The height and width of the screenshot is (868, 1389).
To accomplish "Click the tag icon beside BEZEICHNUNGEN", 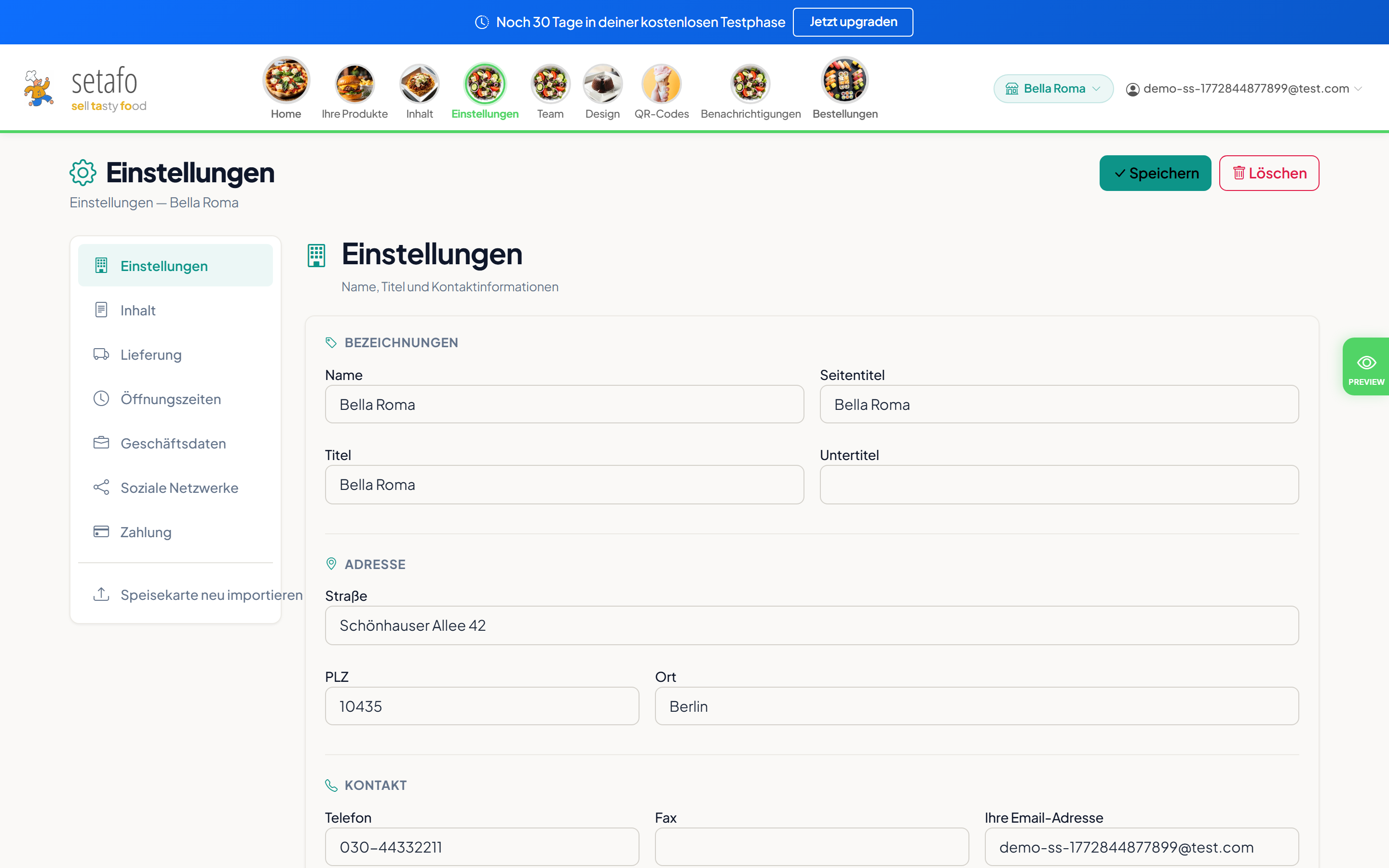I will (x=330, y=343).
